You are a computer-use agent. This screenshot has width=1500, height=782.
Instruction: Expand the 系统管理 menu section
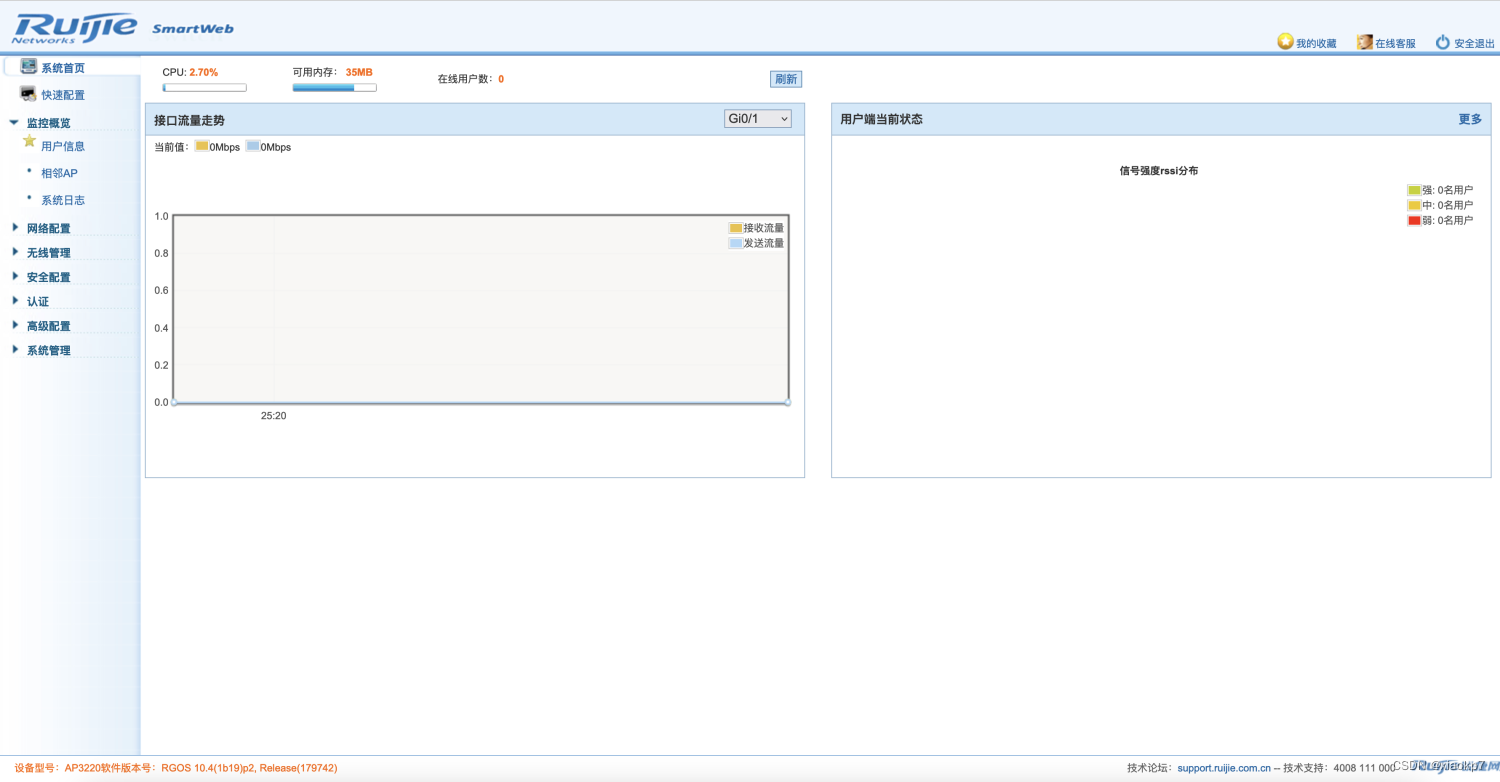[48, 350]
